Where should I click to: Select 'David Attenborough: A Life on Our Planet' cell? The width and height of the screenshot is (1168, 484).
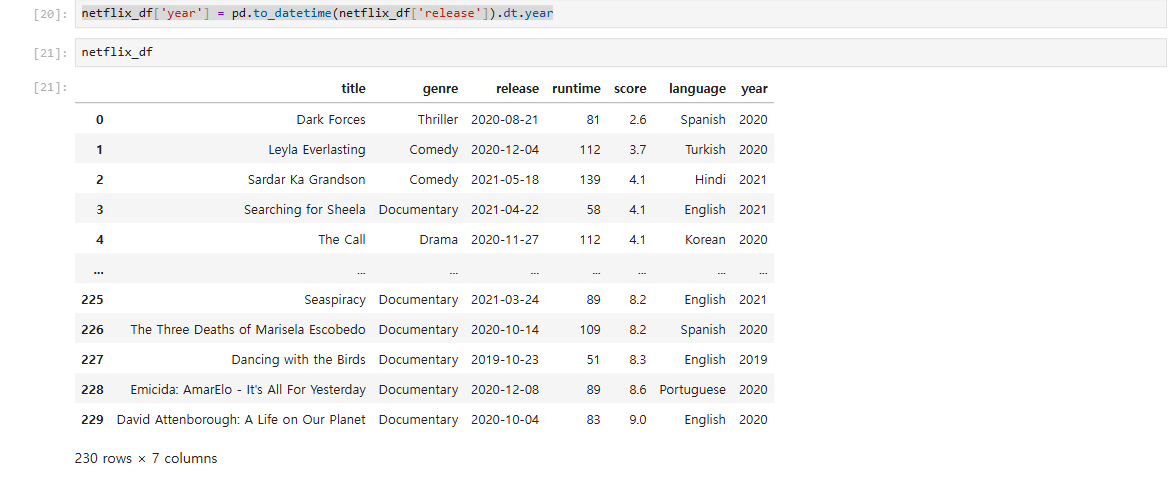coord(241,419)
